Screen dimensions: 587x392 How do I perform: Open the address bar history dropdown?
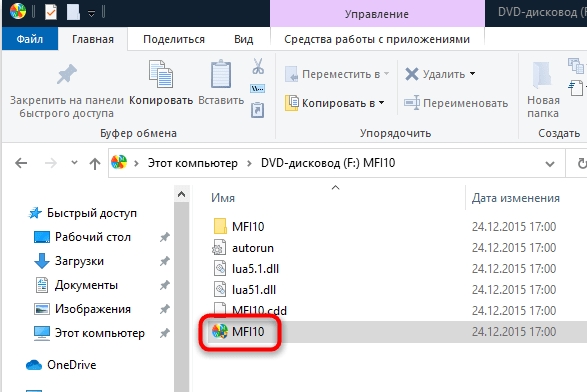tap(550, 164)
